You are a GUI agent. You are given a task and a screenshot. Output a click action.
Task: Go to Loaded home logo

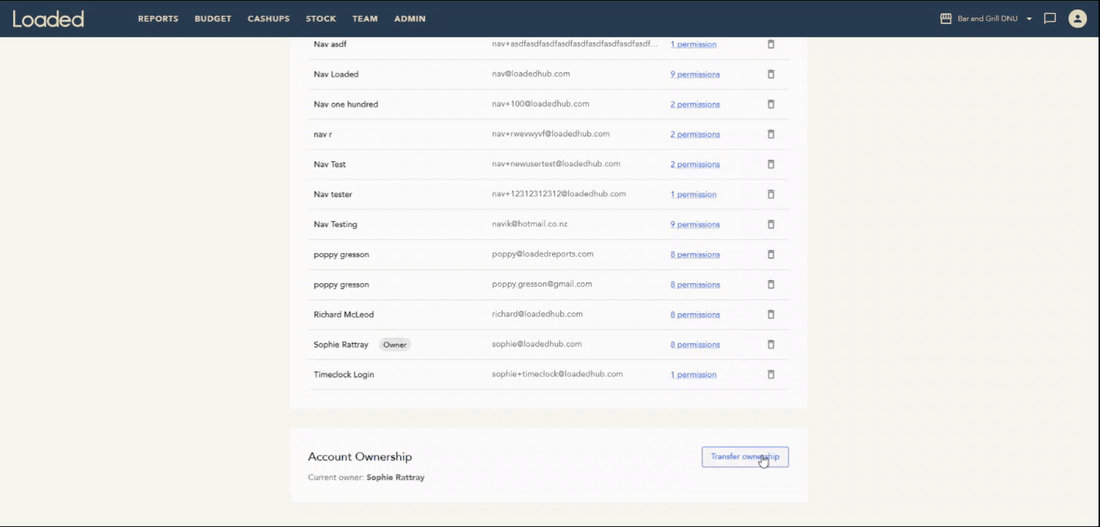tap(48, 19)
